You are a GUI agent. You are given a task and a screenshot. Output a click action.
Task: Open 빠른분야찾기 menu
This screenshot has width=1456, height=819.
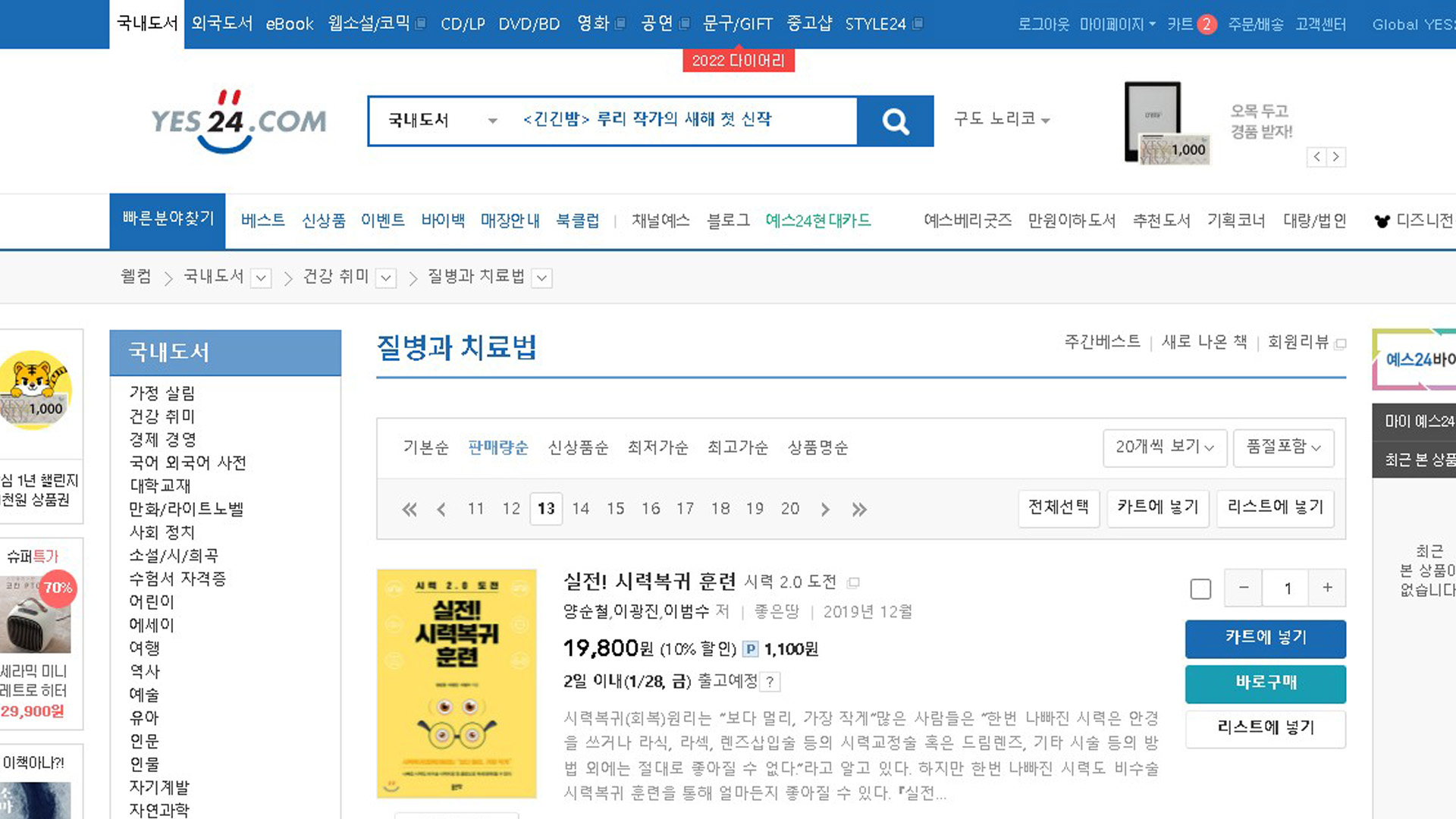(168, 221)
